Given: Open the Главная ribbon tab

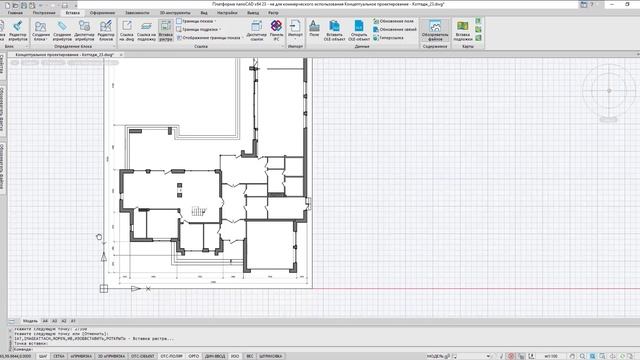Looking at the screenshot, I should click(15, 13).
